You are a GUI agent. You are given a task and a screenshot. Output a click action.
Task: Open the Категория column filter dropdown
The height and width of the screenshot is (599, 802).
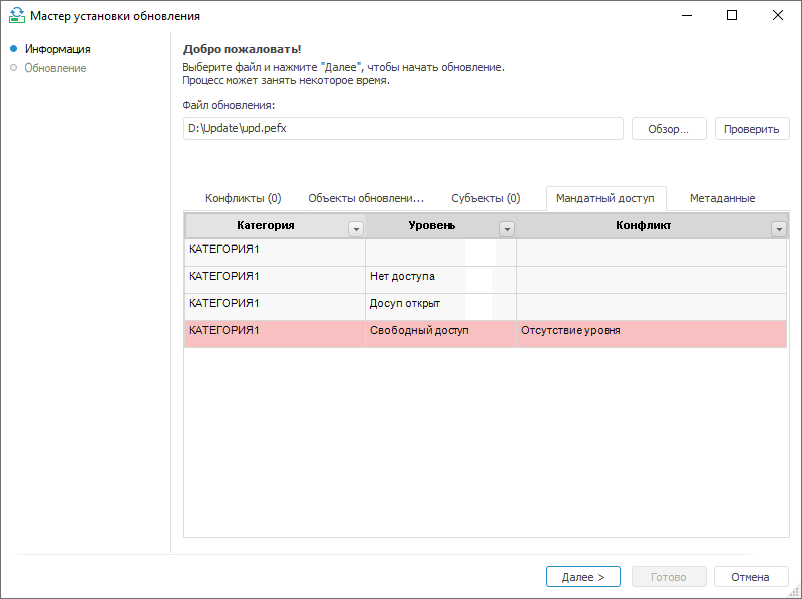[x=355, y=229]
